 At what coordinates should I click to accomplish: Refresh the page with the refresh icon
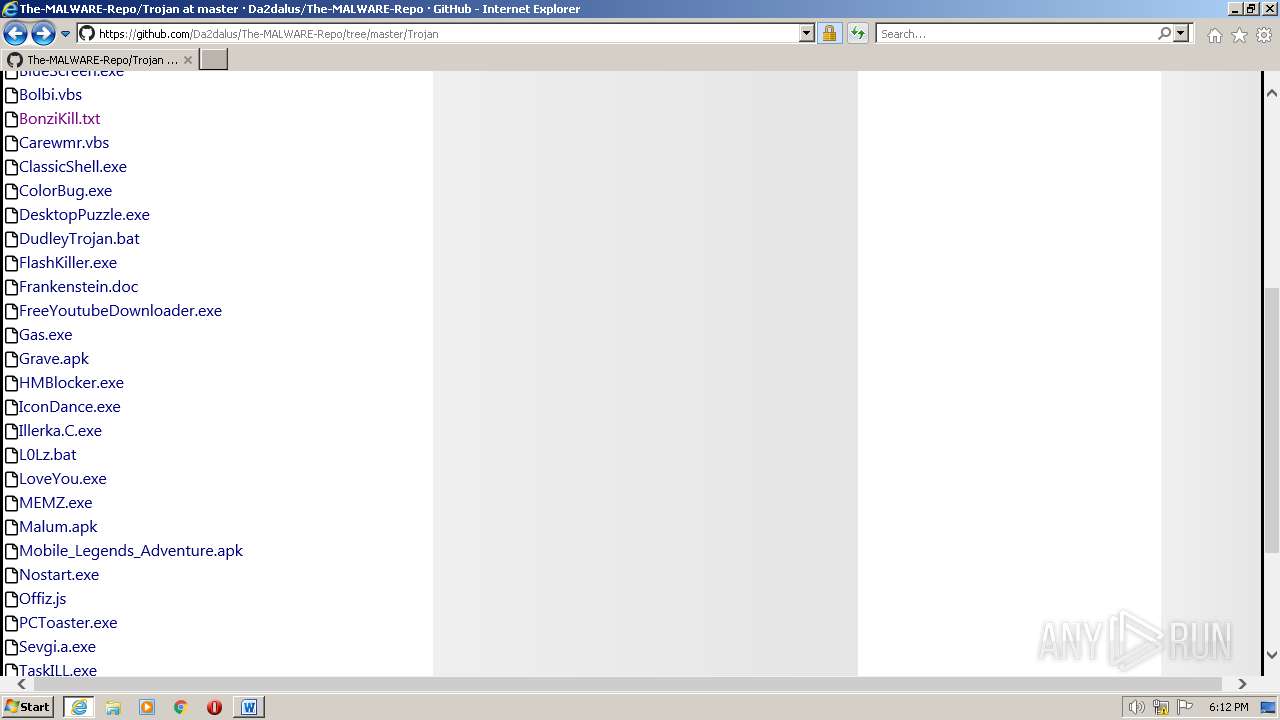pyautogui.click(x=858, y=33)
